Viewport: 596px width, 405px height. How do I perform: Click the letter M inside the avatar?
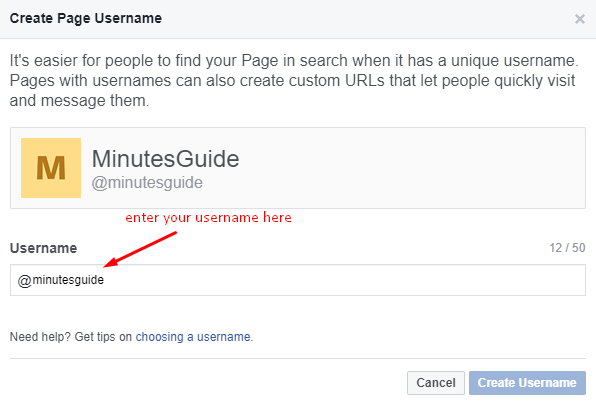click(x=51, y=168)
